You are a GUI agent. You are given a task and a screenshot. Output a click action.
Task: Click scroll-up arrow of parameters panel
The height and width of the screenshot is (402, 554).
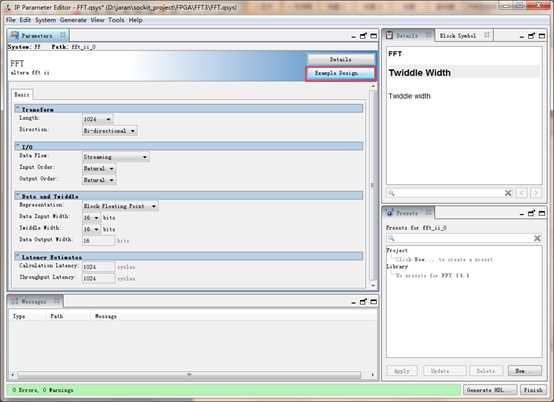373,86
